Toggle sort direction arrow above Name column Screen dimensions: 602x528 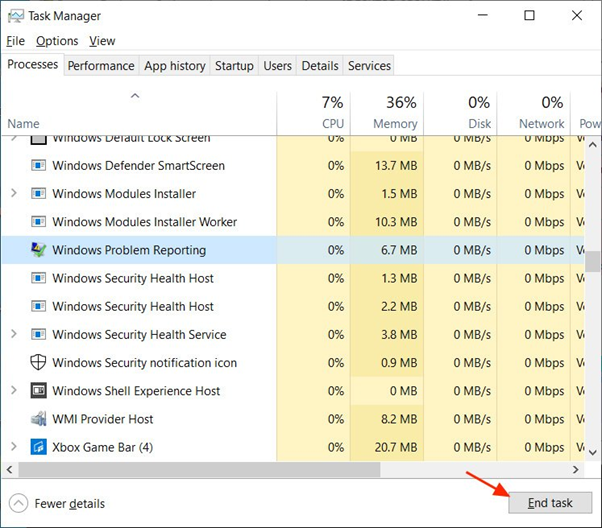point(135,96)
